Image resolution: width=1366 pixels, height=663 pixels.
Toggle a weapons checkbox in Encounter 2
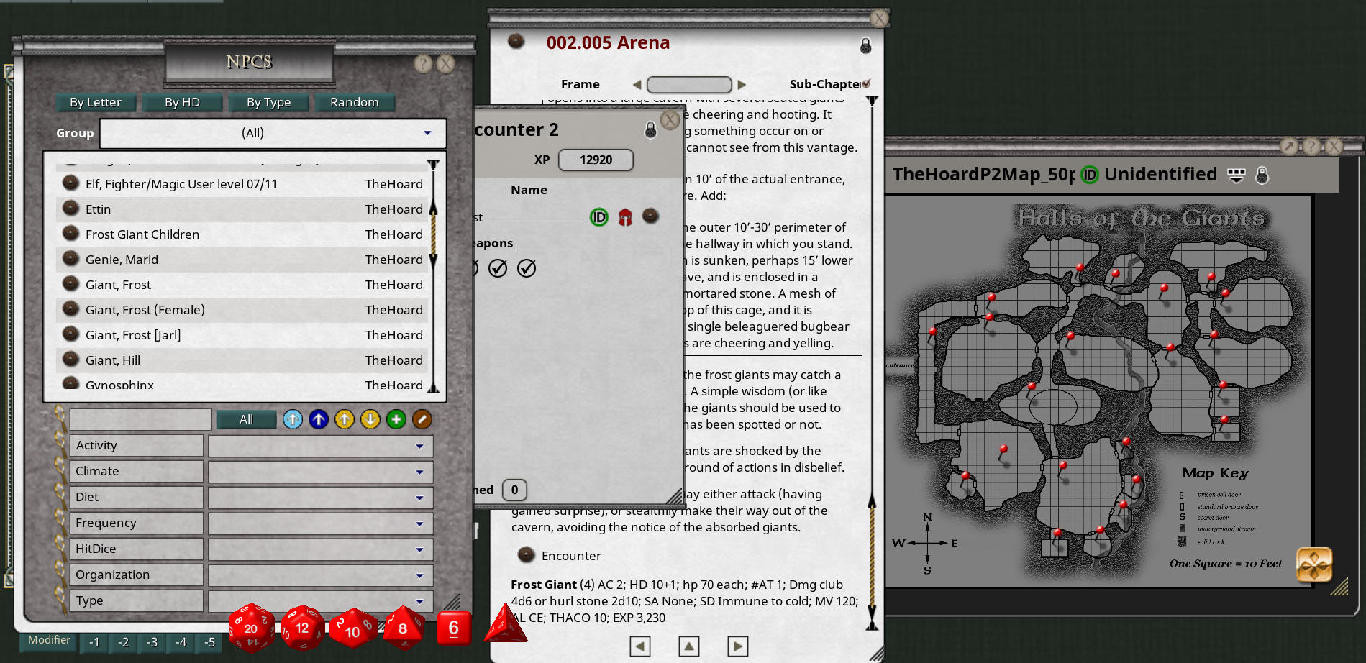pyautogui.click(x=497, y=267)
